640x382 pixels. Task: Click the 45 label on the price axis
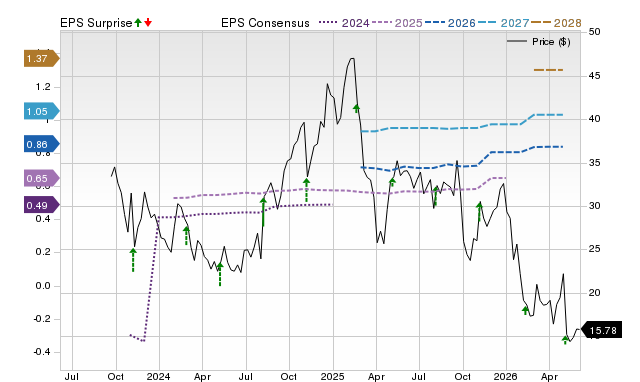pos(595,76)
